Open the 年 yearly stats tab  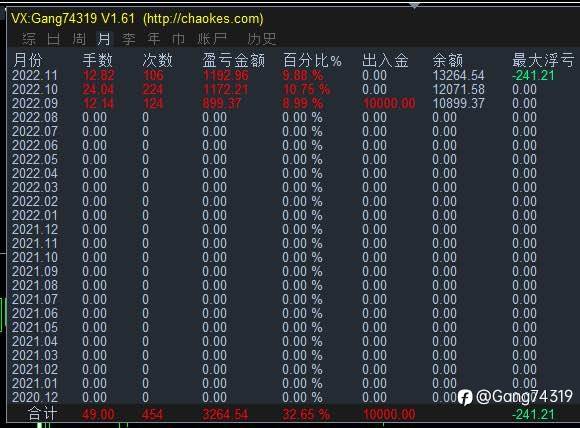click(154, 39)
